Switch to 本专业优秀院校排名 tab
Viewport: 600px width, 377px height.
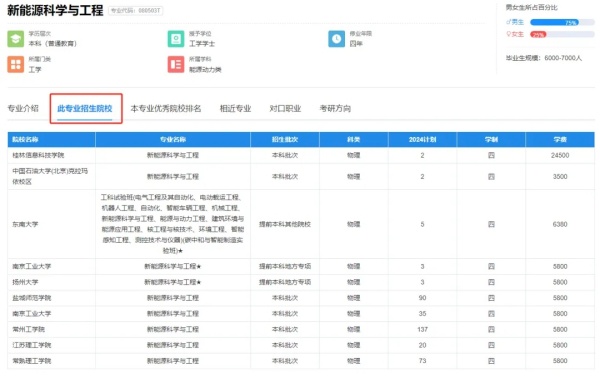[166, 109]
